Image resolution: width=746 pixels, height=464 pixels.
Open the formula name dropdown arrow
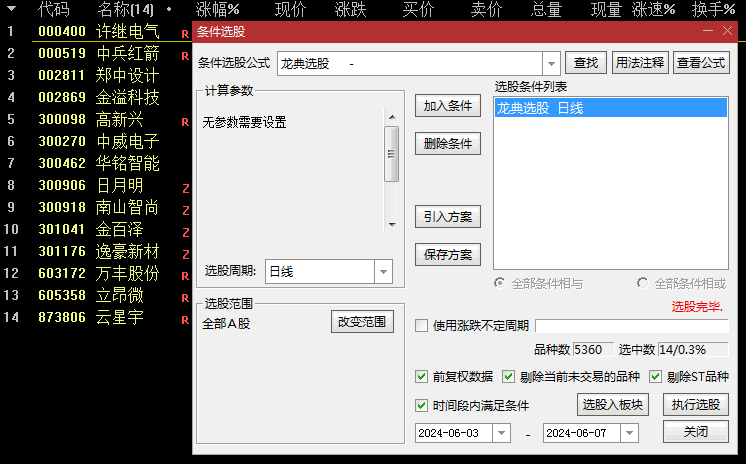(551, 63)
